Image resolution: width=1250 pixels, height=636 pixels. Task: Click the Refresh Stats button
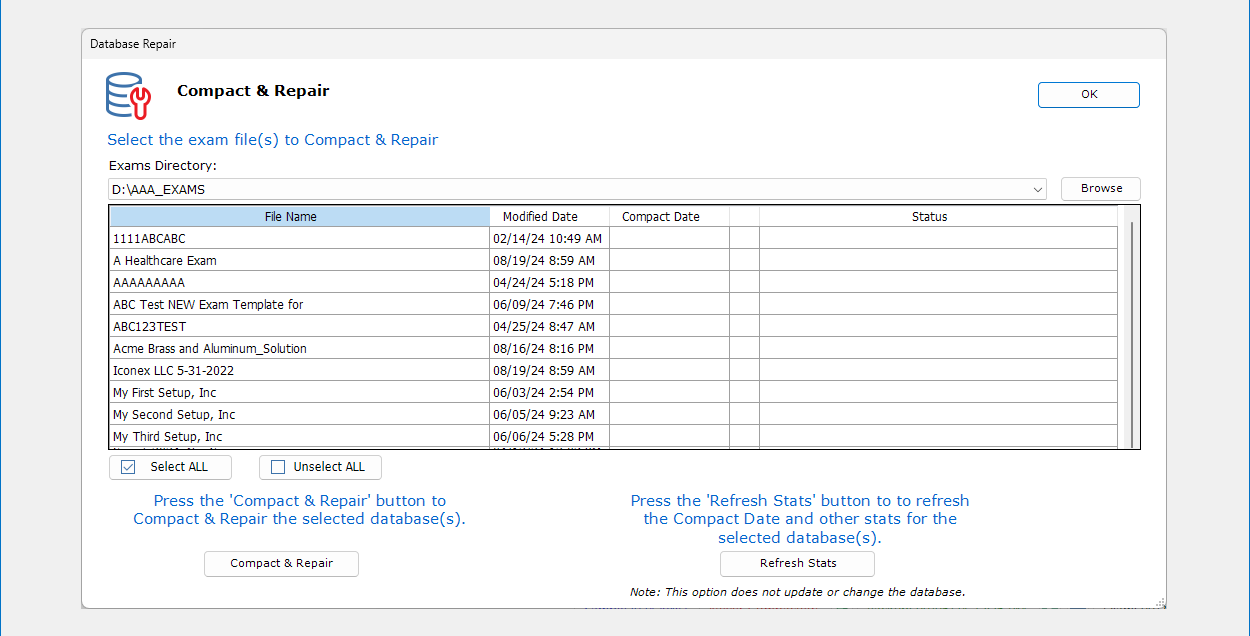[x=797, y=564]
